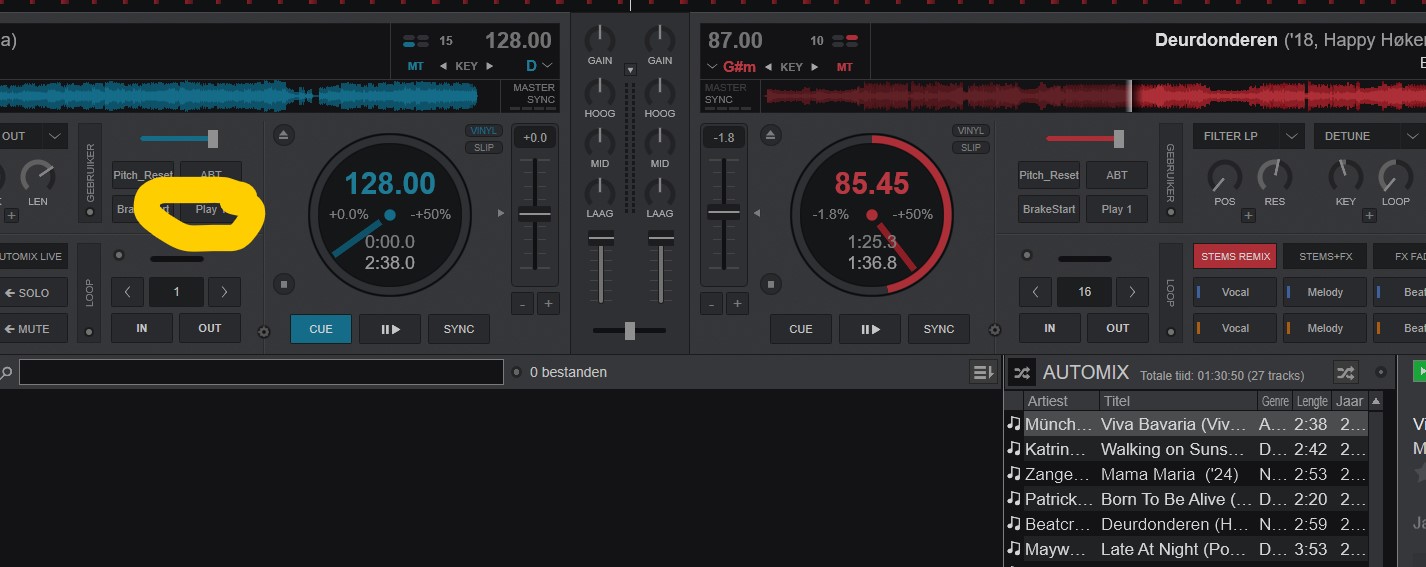The image size is (1426, 567).
Task: Toggle SLIP mode on the blue deck
Action: coord(484,148)
